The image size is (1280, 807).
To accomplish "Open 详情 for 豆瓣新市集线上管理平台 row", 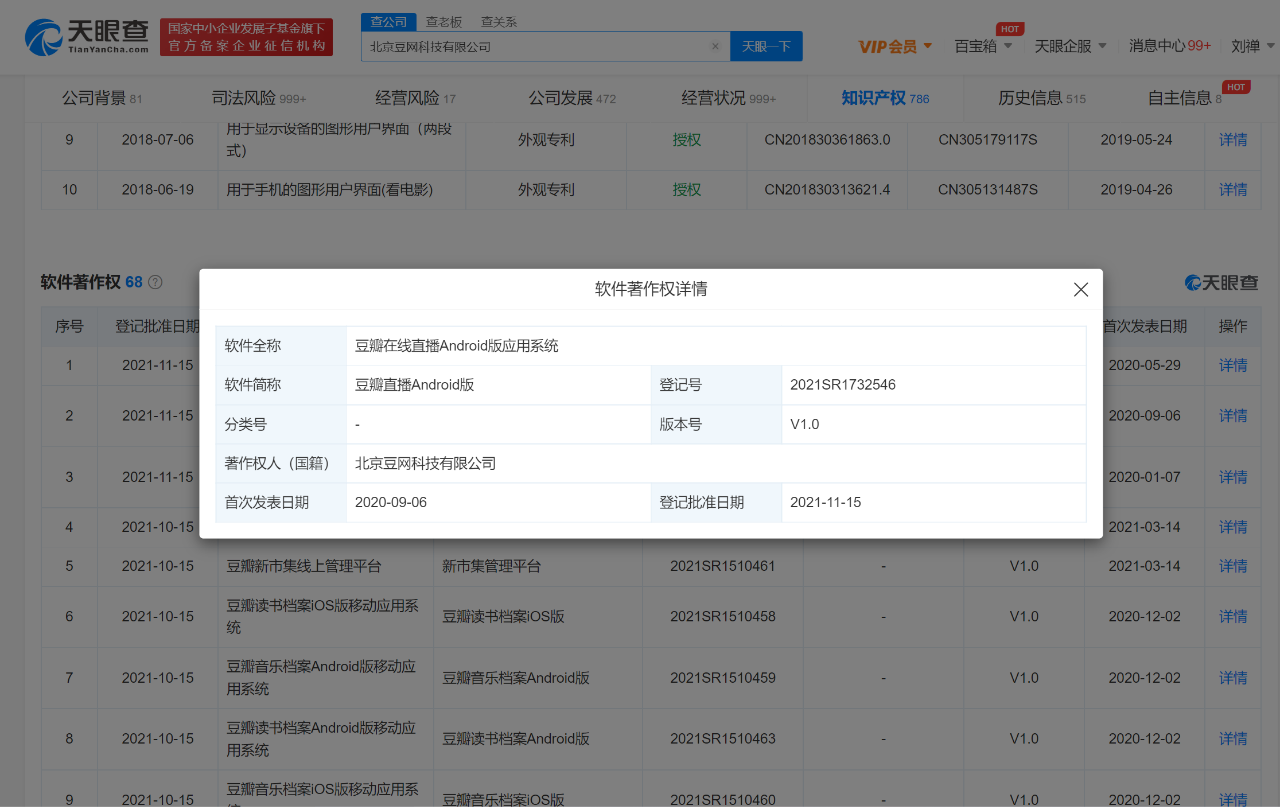I will (x=1233, y=566).
